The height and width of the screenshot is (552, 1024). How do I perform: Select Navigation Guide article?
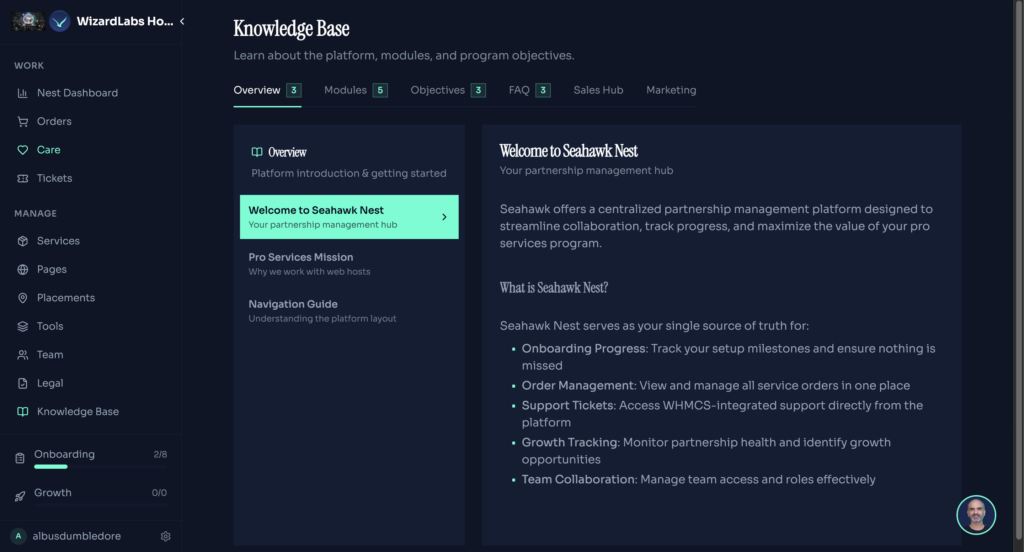[292, 304]
